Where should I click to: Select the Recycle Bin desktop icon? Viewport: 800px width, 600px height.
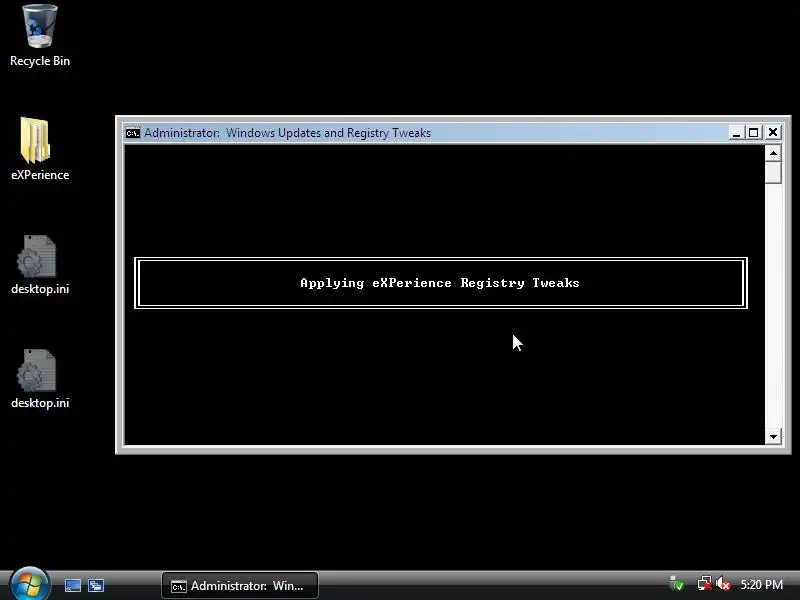(x=40, y=36)
